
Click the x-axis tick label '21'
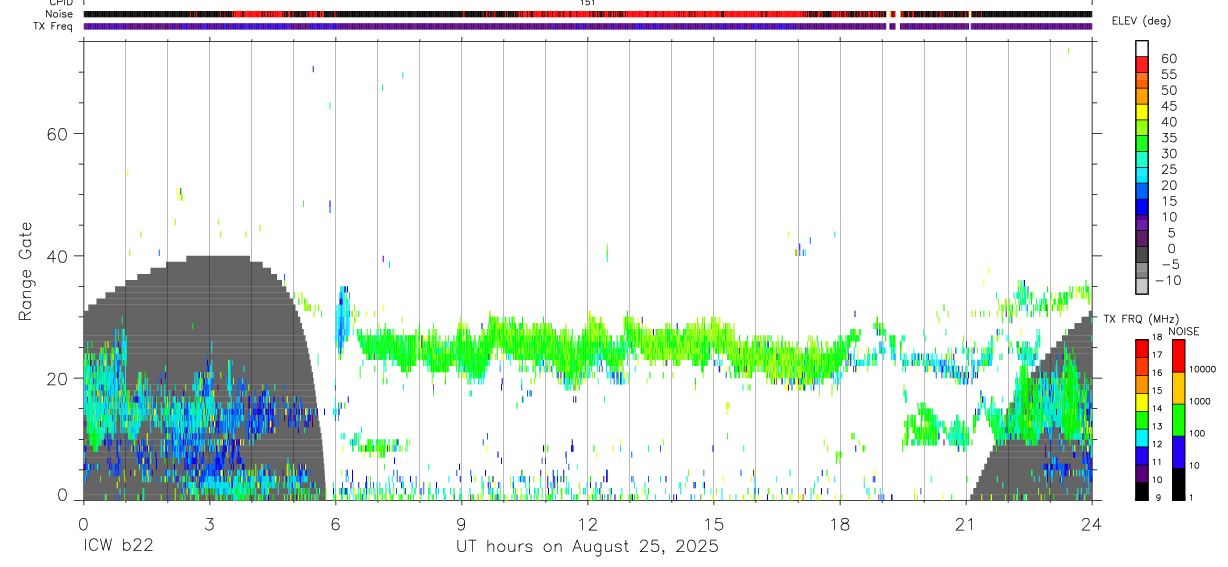click(x=965, y=523)
